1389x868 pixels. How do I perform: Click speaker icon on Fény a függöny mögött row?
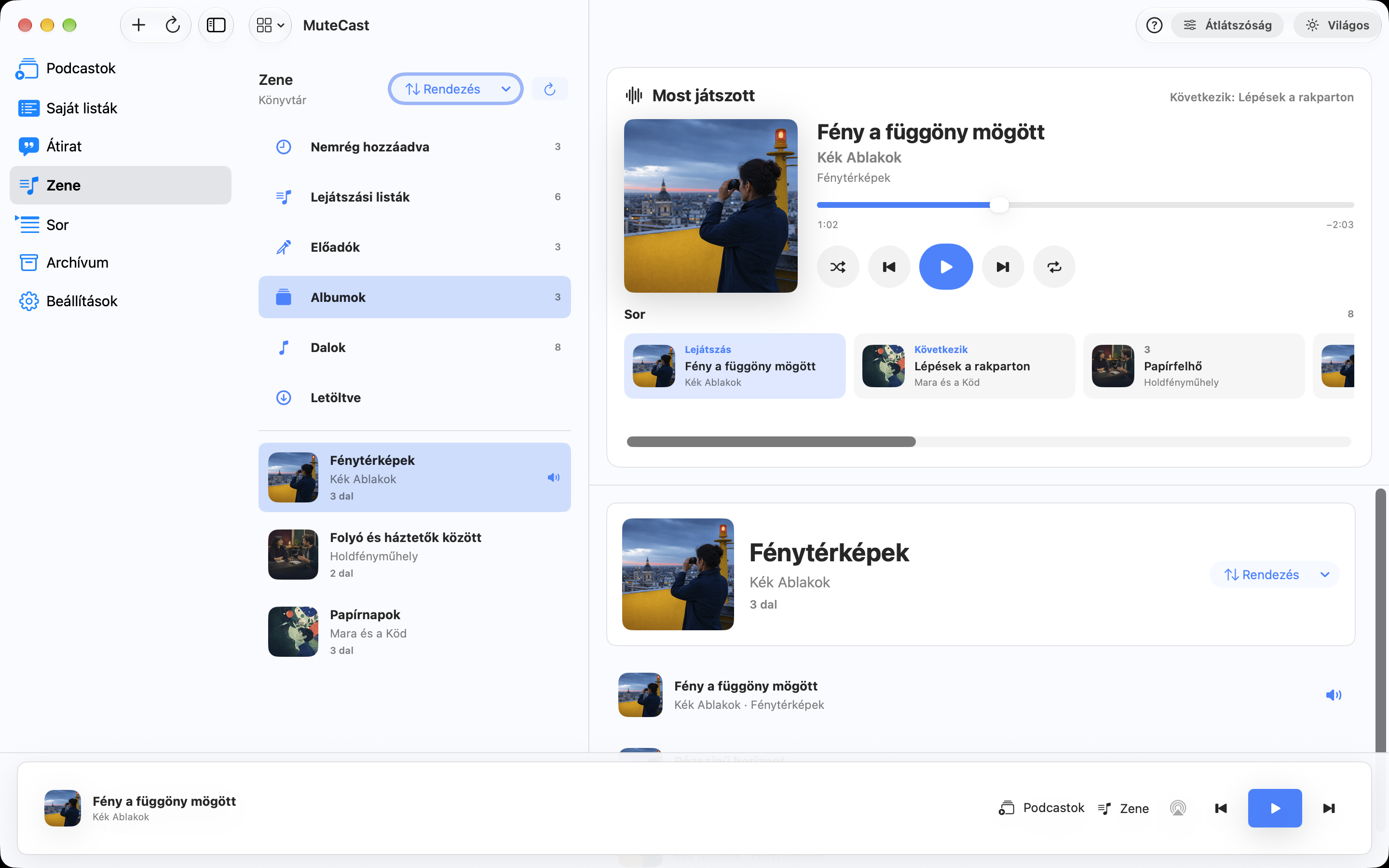pyautogui.click(x=1334, y=695)
